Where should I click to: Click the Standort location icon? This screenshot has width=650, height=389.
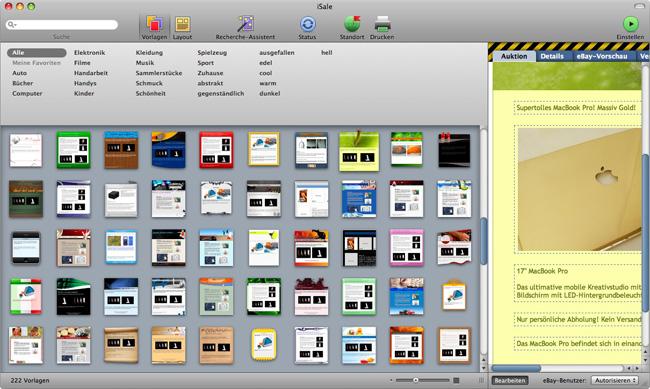pos(352,24)
